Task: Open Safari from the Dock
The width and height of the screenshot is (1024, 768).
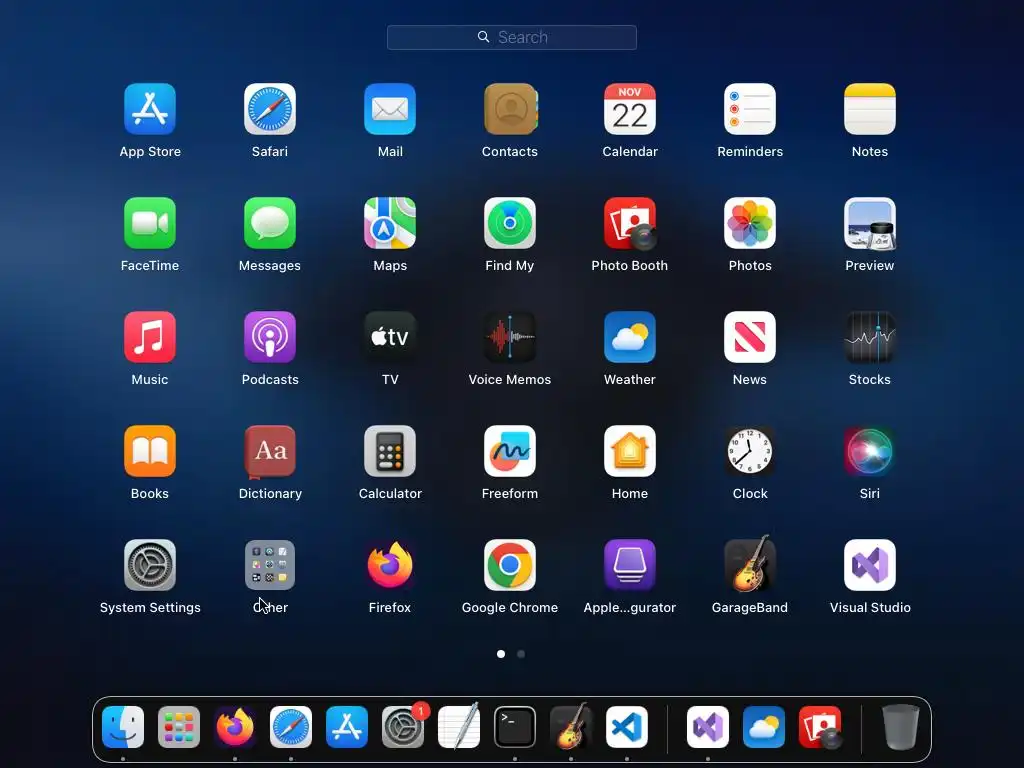Action: point(291,727)
